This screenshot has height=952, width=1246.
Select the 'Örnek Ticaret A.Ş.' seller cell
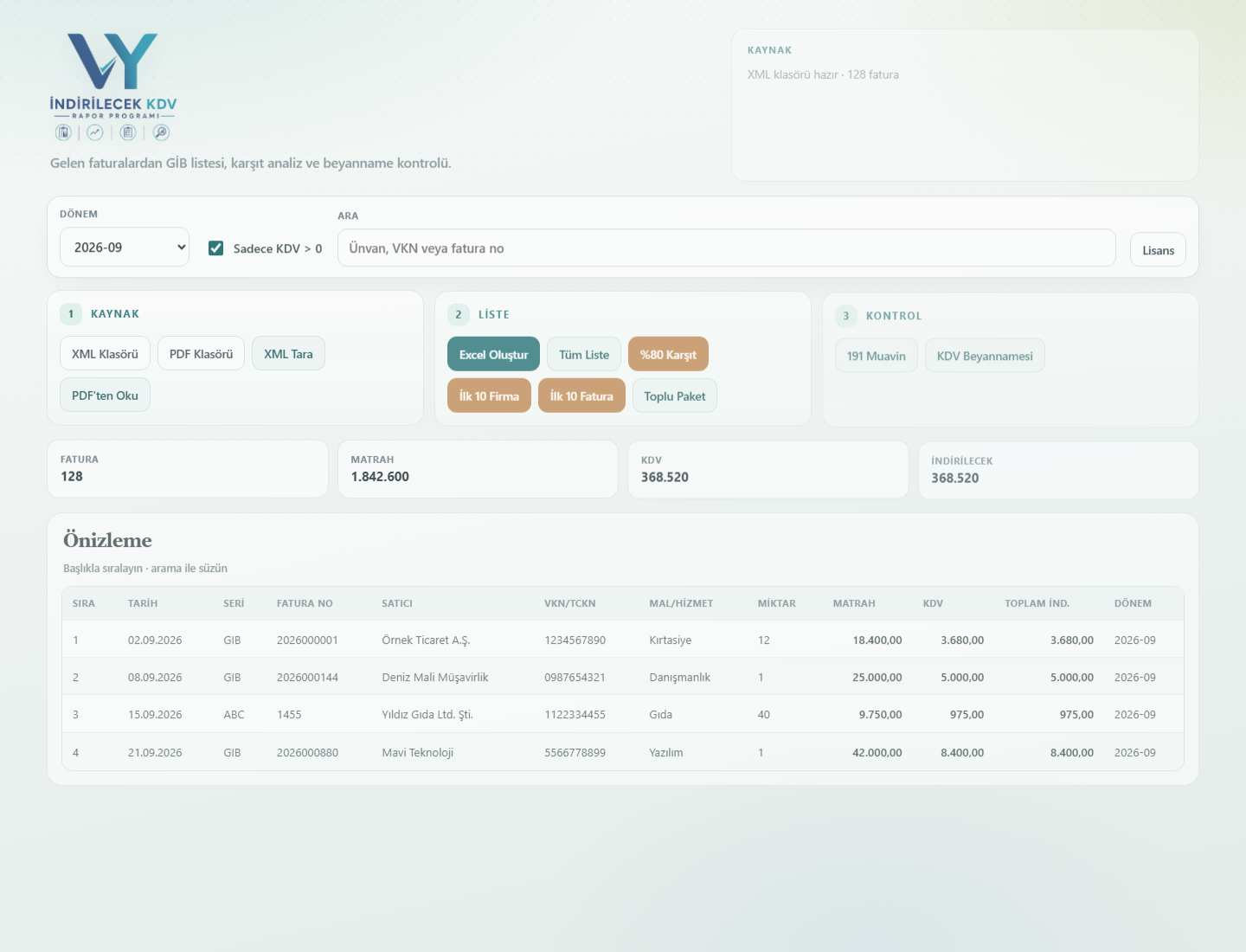[426, 640]
